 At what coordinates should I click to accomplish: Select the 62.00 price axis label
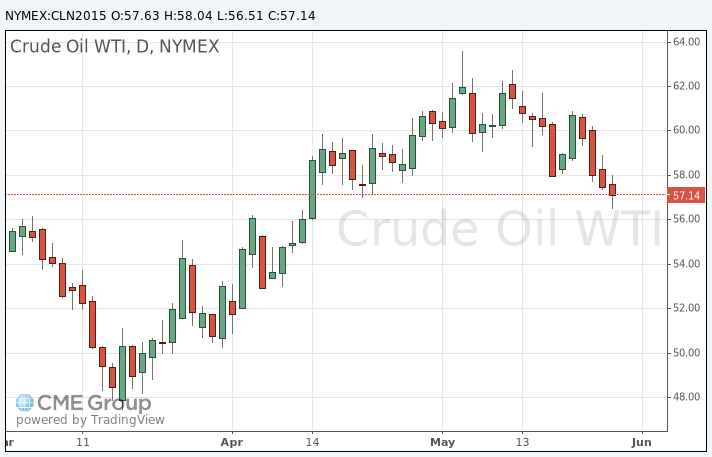(x=686, y=86)
